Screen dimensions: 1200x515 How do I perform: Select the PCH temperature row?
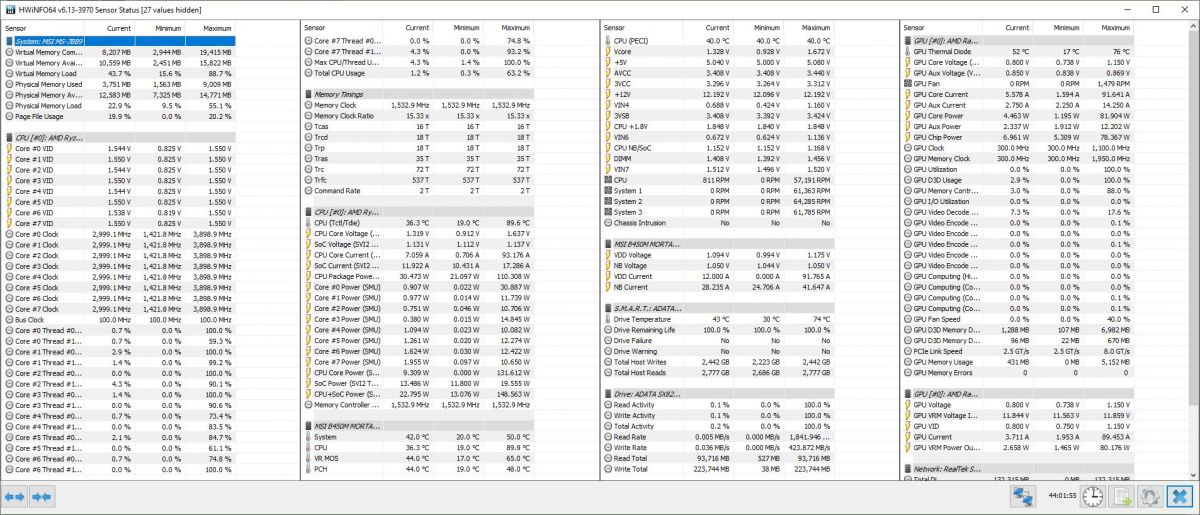coord(419,469)
